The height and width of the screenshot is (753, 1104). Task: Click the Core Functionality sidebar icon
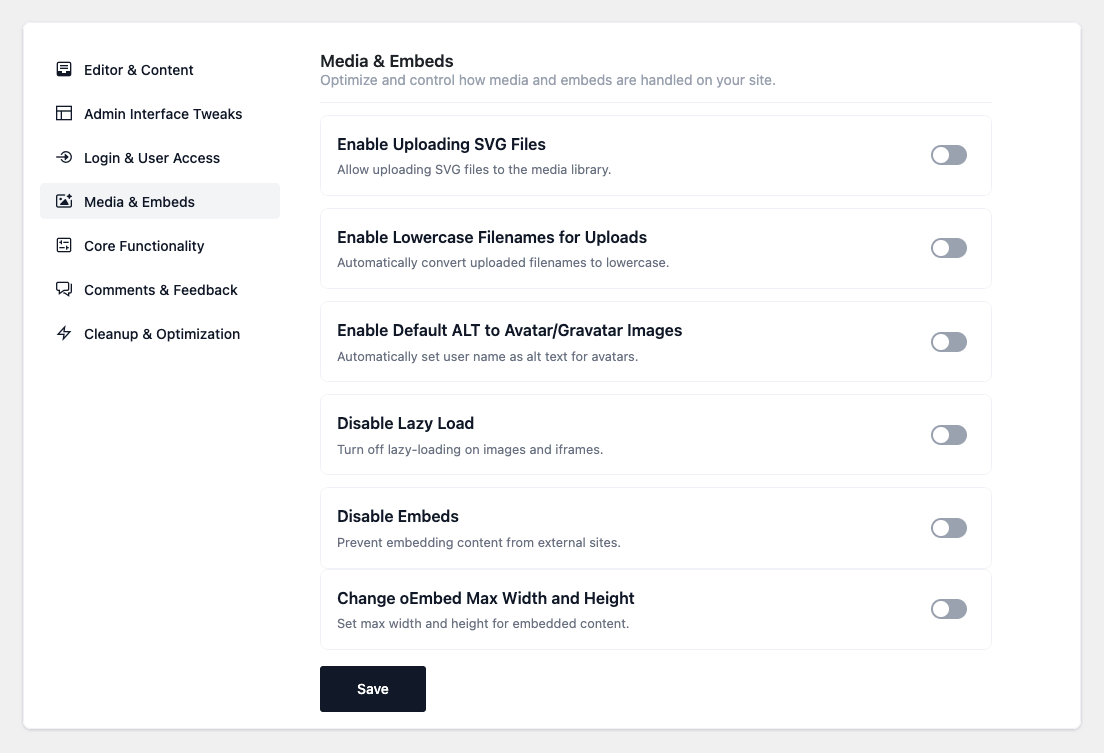coord(64,246)
